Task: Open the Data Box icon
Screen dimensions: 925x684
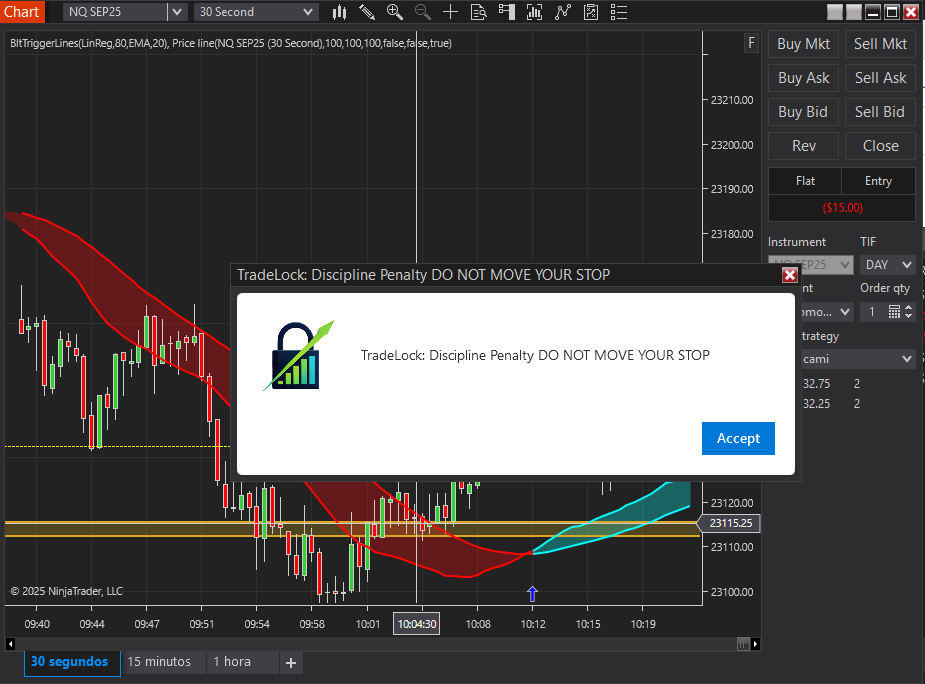Action: [x=478, y=12]
